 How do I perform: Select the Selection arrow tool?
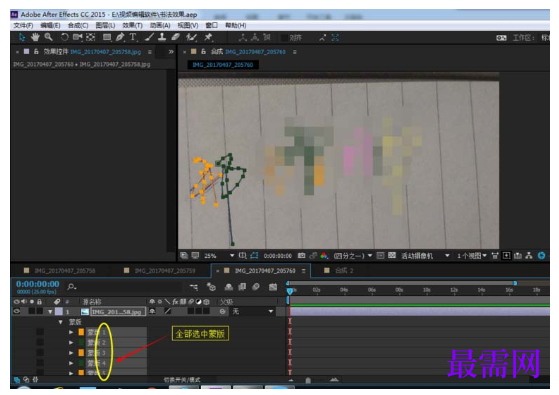tap(22, 37)
